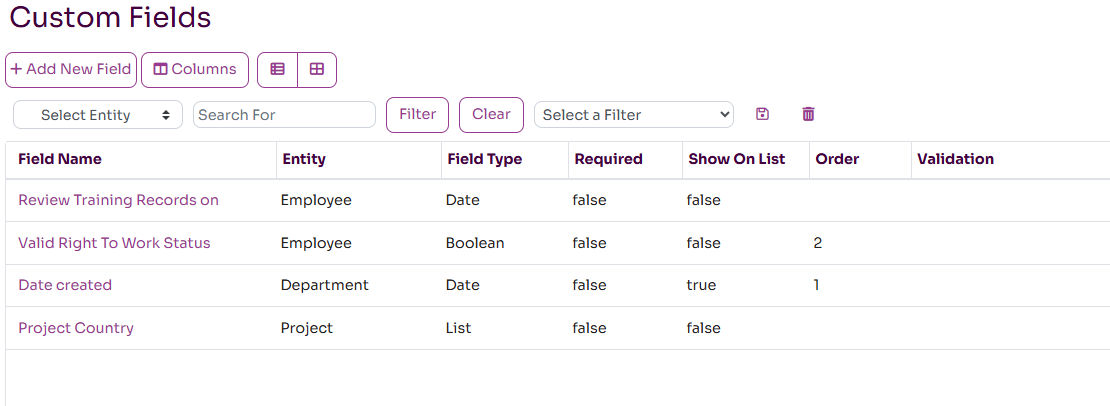Image resolution: width=1110 pixels, height=406 pixels.
Task: Expand the Select a Filter dropdown
Action: [634, 115]
